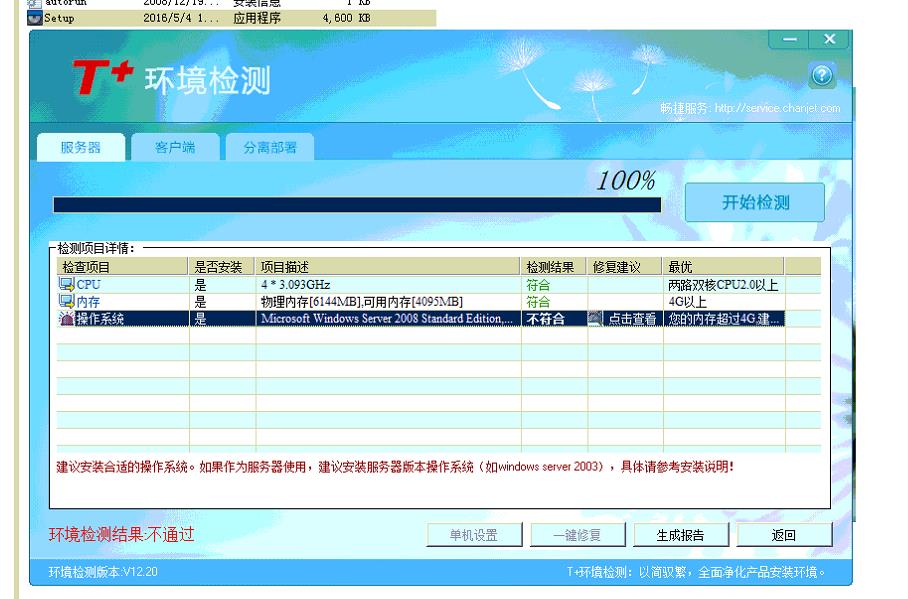This screenshot has width=908, height=599.
Task: Generate report with 生成报告 button
Action: (680, 535)
